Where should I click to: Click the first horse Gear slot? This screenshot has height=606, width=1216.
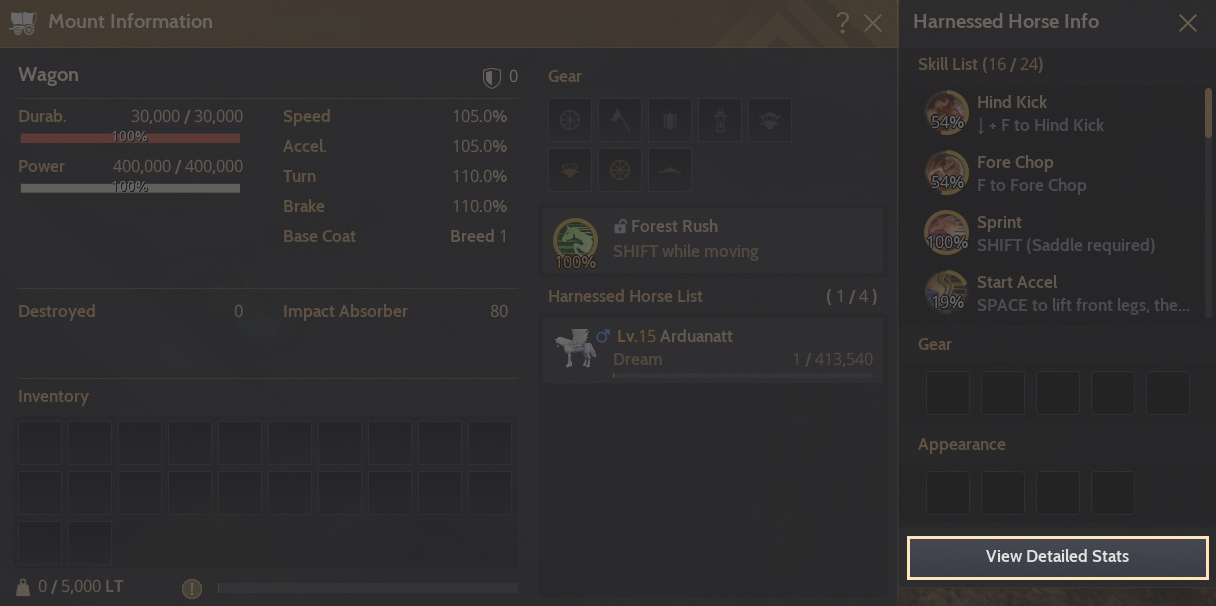[947, 393]
